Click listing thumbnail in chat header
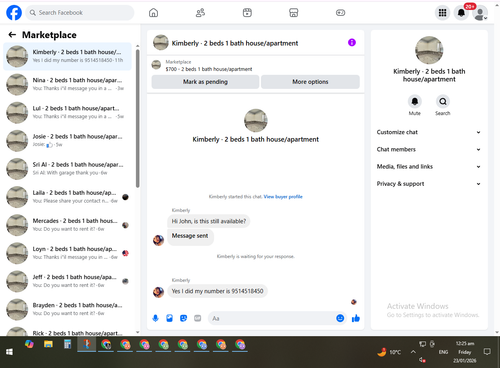Viewport: 500px width, 368px height. tap(161, 42)
